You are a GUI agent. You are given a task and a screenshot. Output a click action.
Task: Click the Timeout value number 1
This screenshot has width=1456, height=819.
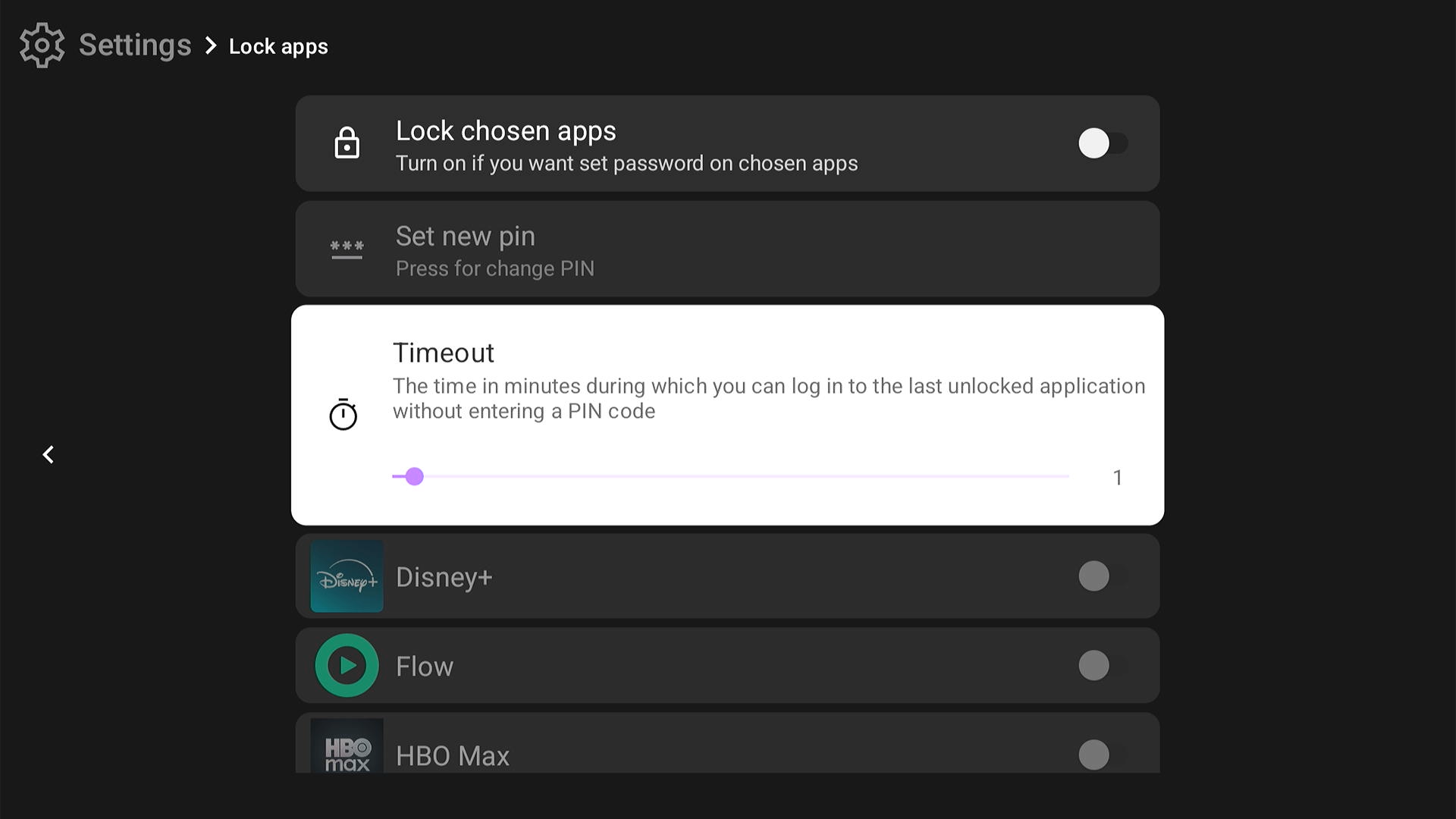(1117, 478)
